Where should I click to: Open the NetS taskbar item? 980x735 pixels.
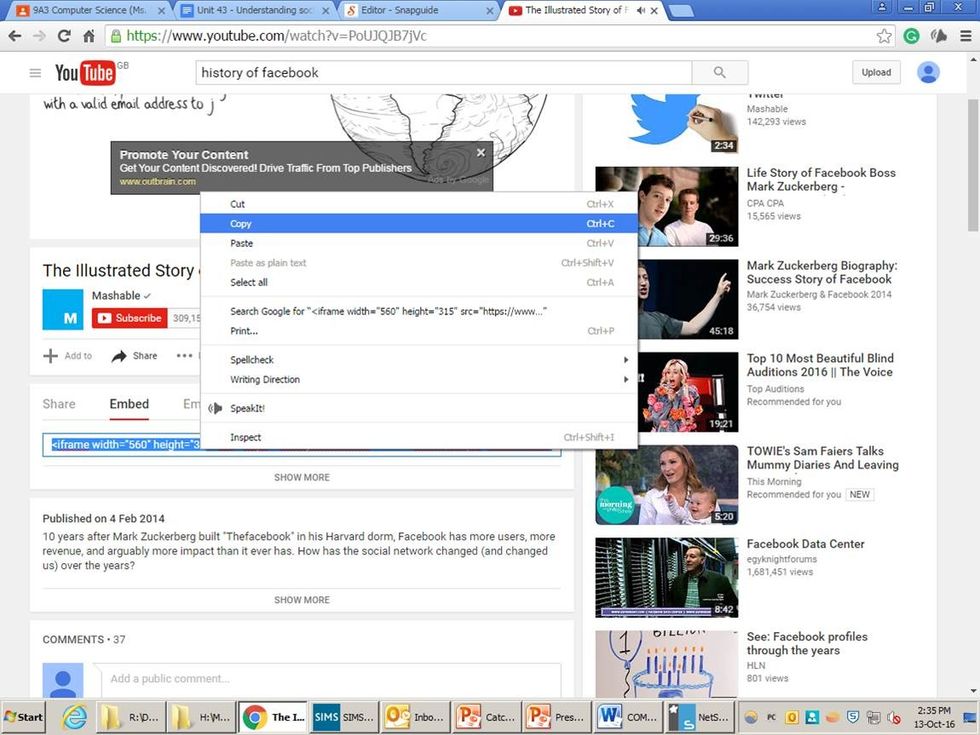(x=699, y=717)
